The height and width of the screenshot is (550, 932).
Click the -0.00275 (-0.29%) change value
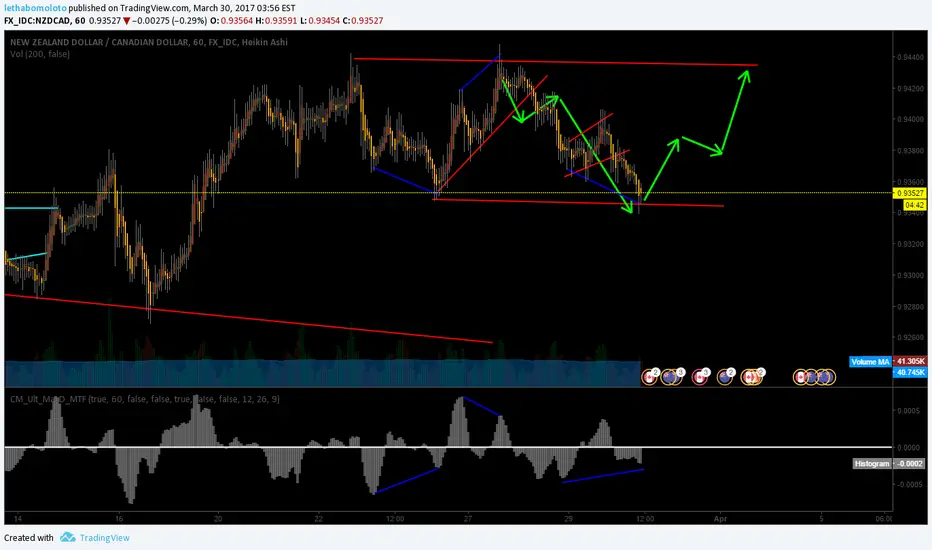pyautogui.click(x=169, y=21)
